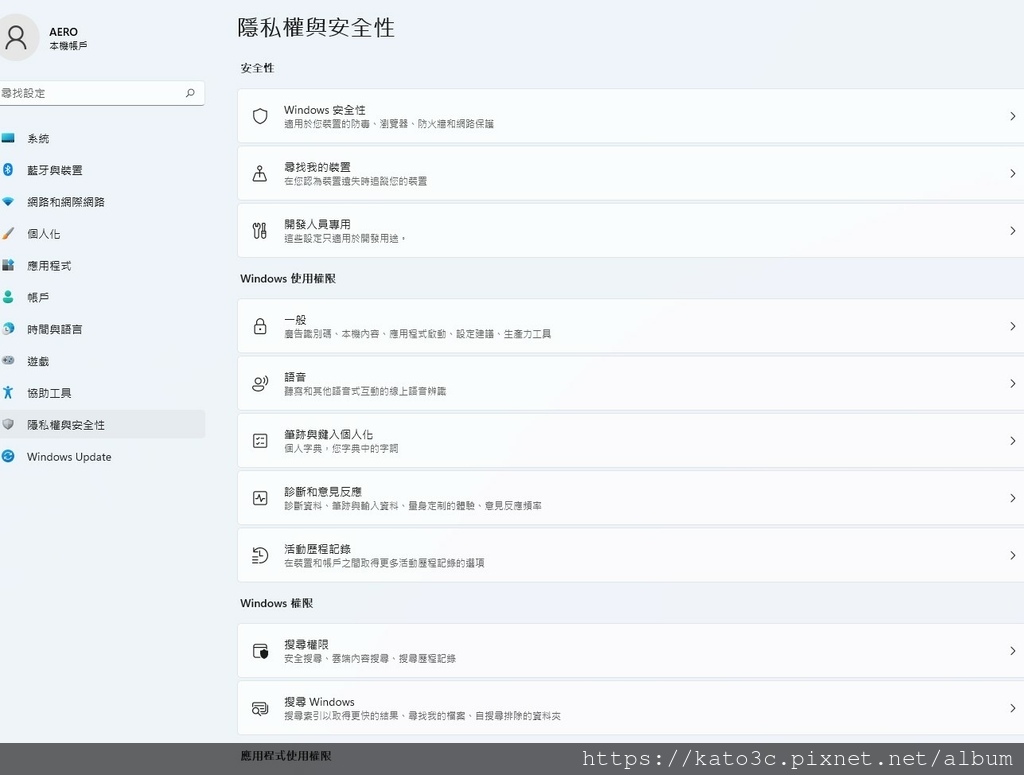Screen dimensions: 1024x775
Task: Click the 診斷和意見反應 title text
Action: [x=323, y=492]
